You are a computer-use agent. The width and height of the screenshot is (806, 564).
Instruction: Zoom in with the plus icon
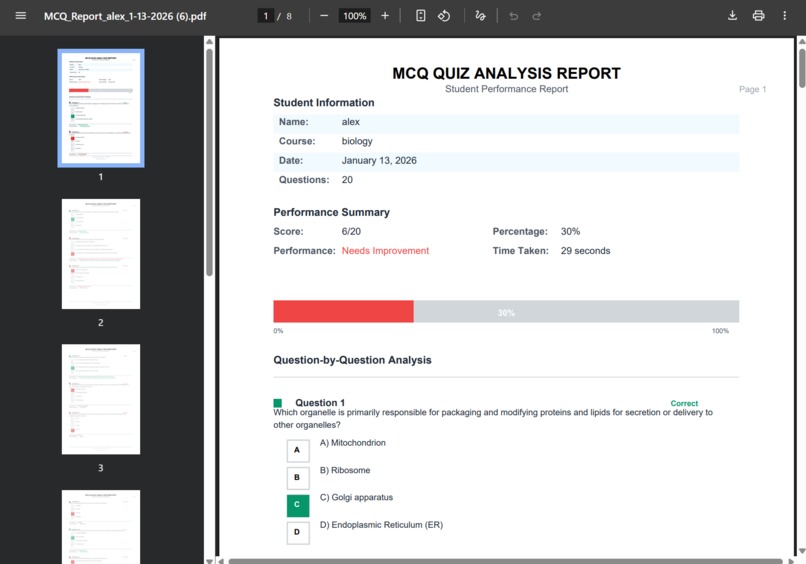click(x=385, y=16)
